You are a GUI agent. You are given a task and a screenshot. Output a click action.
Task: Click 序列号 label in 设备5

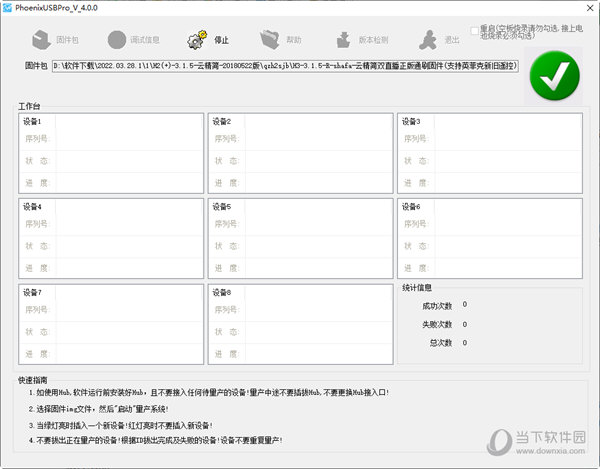227,224
